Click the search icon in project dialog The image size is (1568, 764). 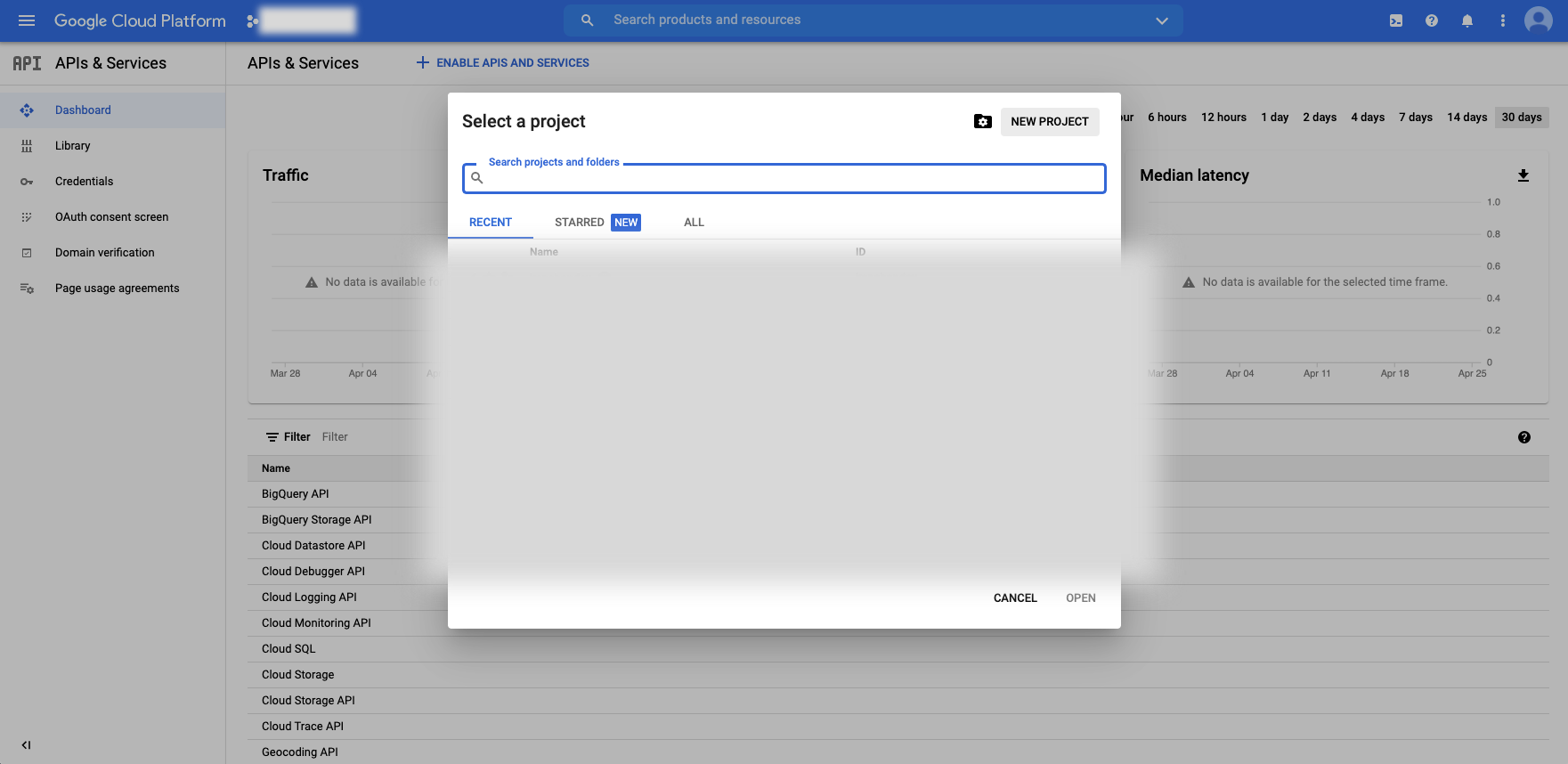[477, 178]
